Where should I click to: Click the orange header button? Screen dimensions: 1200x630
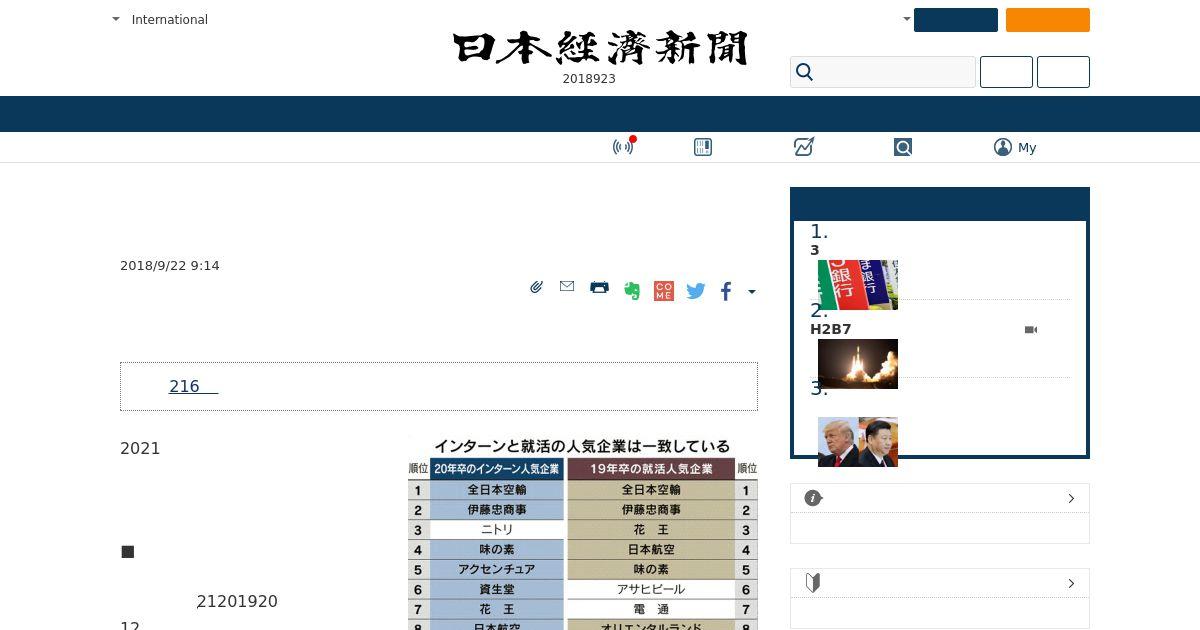point(1048,20)
